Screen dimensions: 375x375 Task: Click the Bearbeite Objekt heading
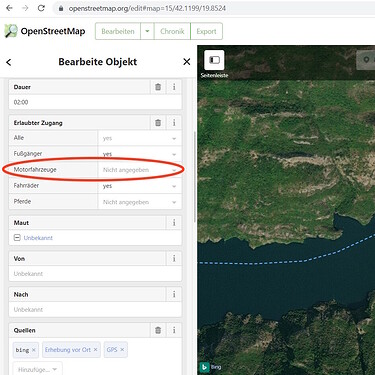(98, 62)
